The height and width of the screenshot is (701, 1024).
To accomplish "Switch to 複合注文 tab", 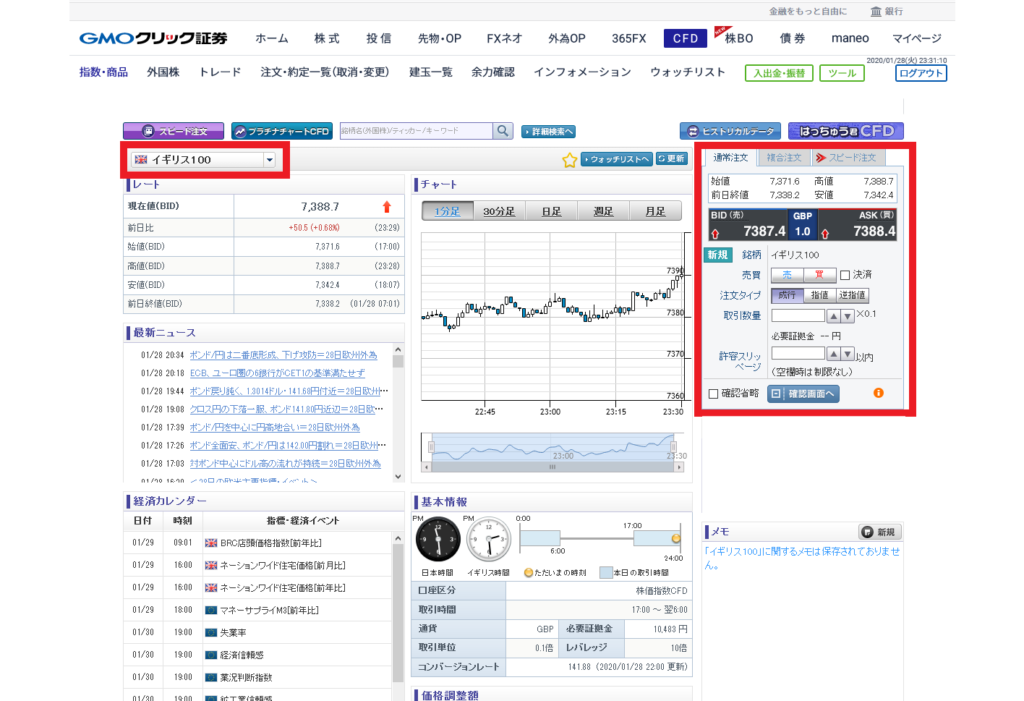I will click(784, 157).
